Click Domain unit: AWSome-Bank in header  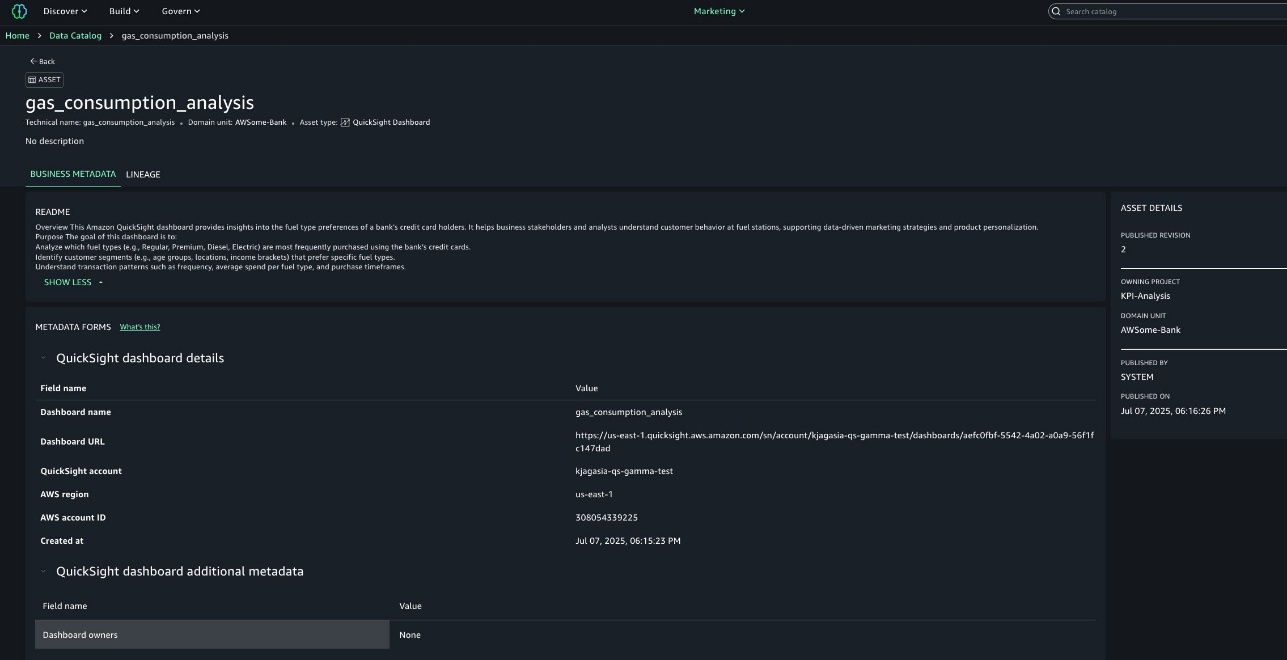click(237, 122)
